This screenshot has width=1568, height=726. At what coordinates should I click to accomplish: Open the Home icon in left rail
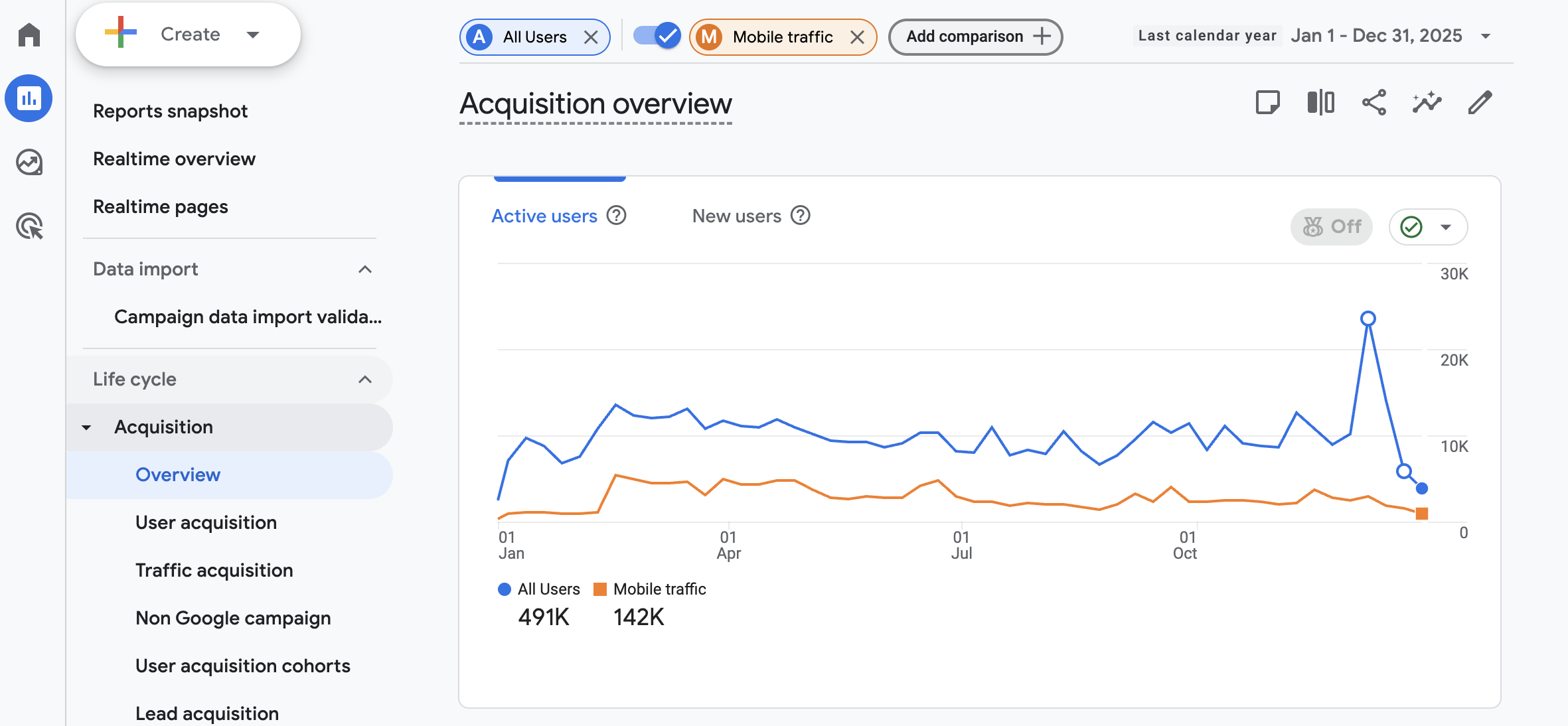(x=29, y=35)
